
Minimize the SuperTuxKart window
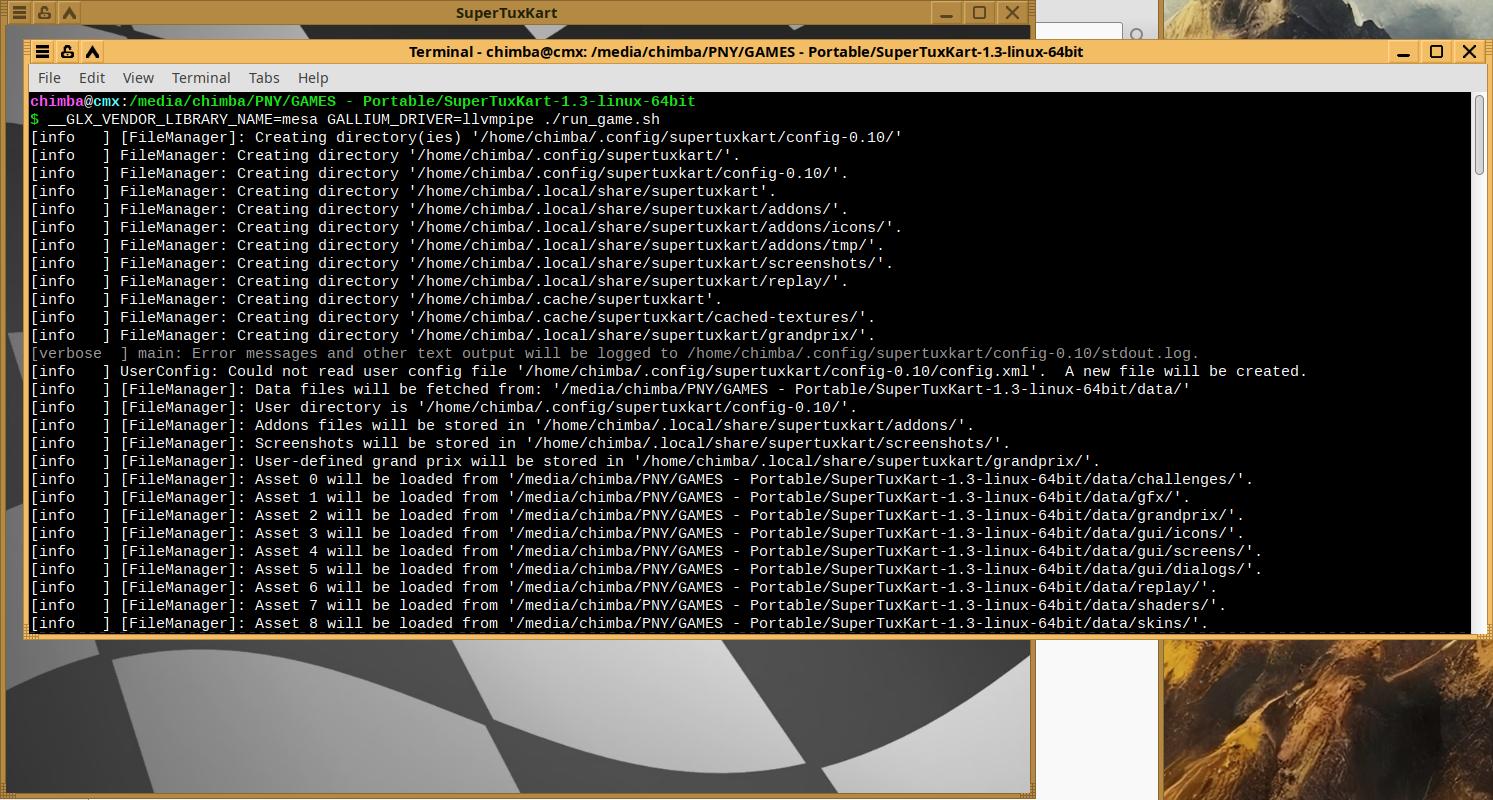point(946,13)
